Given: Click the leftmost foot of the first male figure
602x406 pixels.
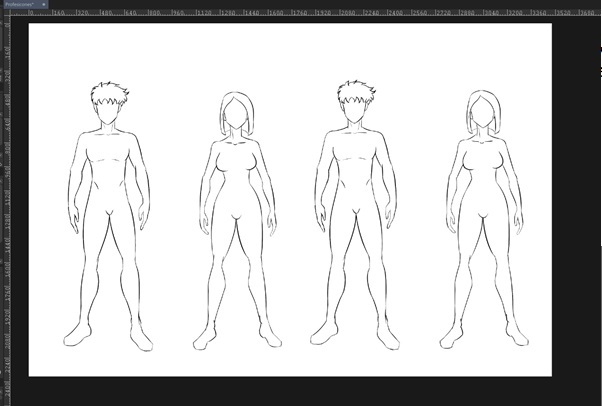Looking at the screenshot, I should click(76, 334).
